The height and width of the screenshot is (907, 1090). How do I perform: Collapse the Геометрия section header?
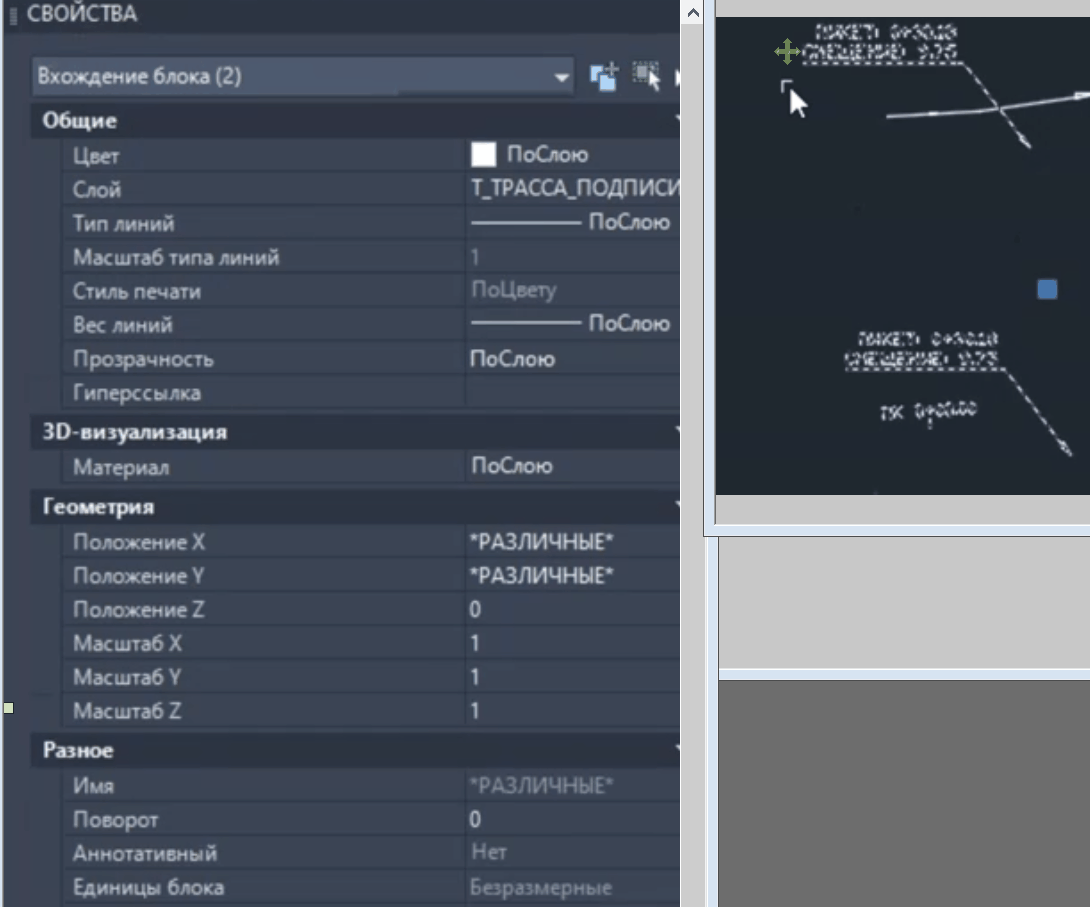(98, 507)
